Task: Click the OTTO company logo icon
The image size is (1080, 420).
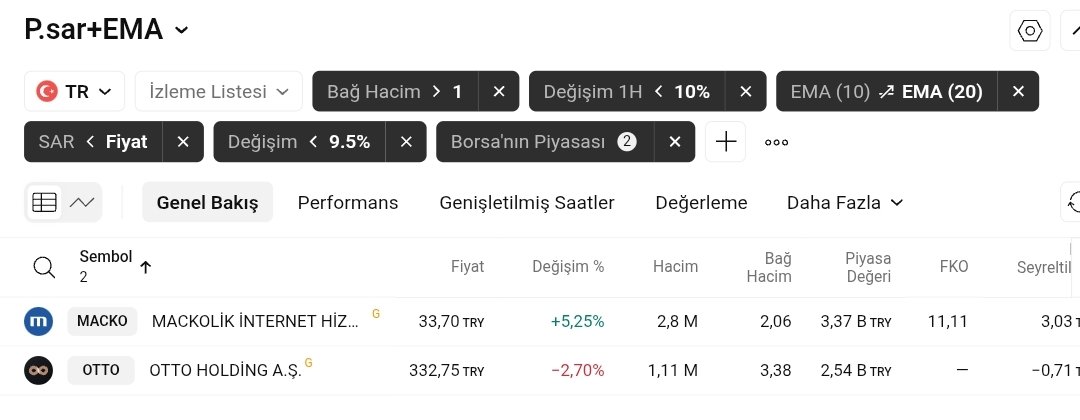Action: (38, 370)
